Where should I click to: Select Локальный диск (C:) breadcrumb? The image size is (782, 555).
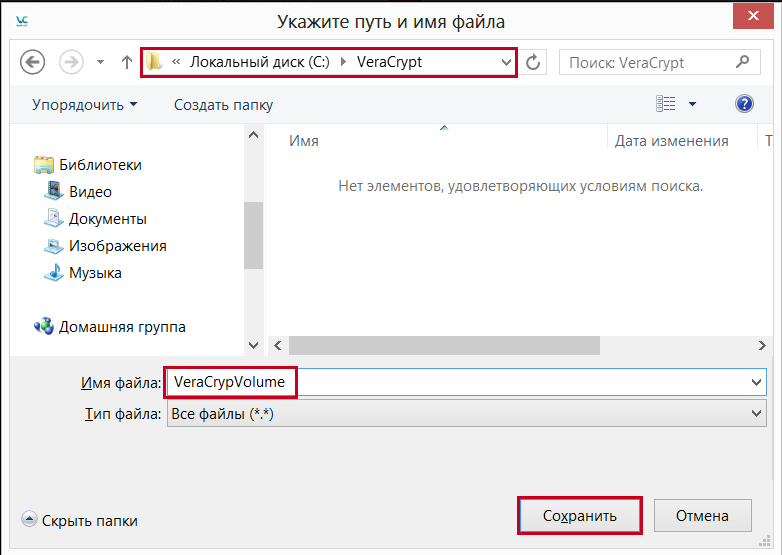click(259, 62)
